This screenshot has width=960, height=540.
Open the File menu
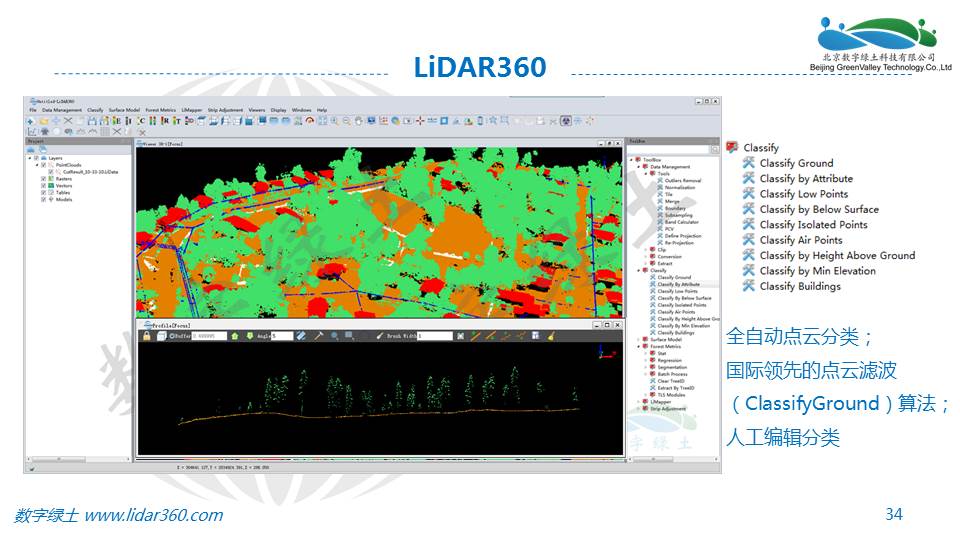pos(32,110)
